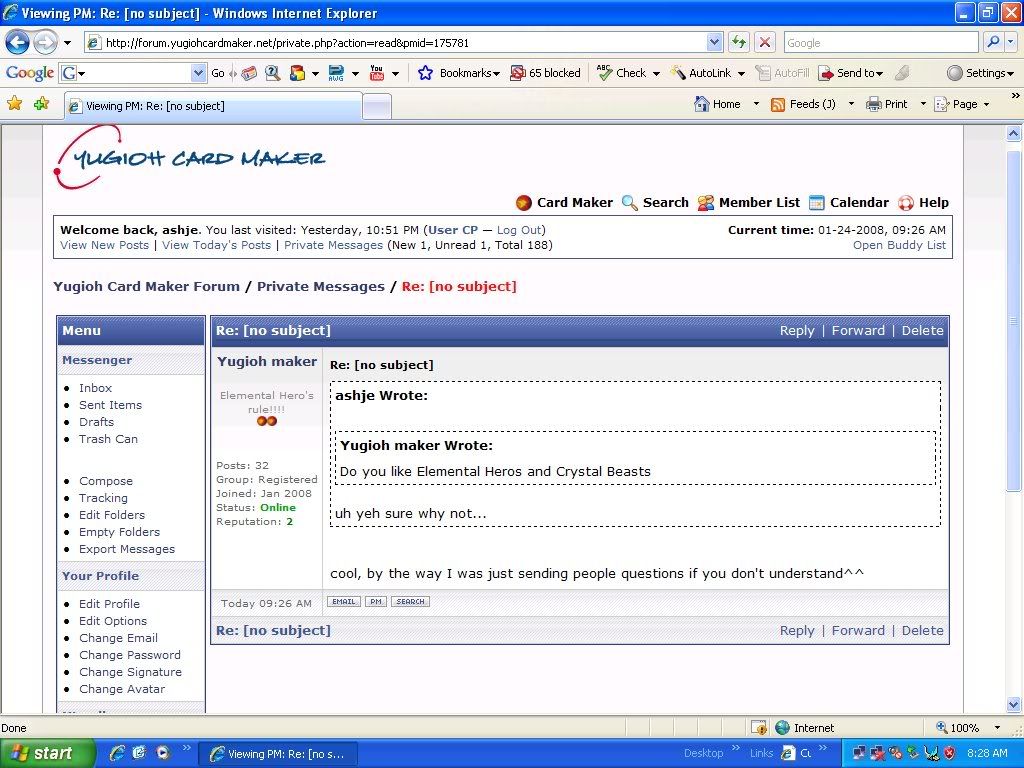The image size is (1024, 768).
Task: Click the Card Maker icon link
Action: click(x=524, y=203)
